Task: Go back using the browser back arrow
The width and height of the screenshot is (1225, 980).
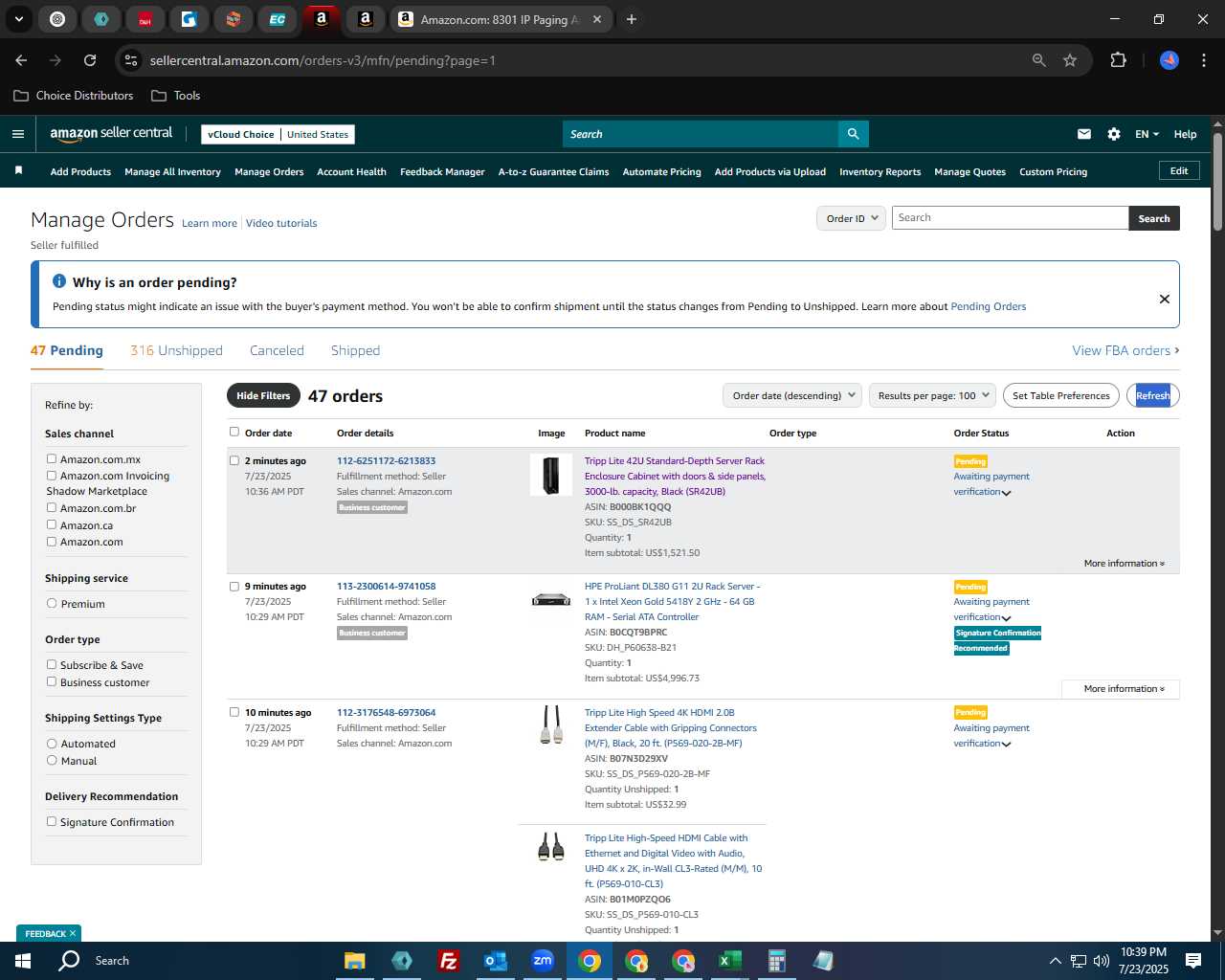Action: click(x=21, y=60)
